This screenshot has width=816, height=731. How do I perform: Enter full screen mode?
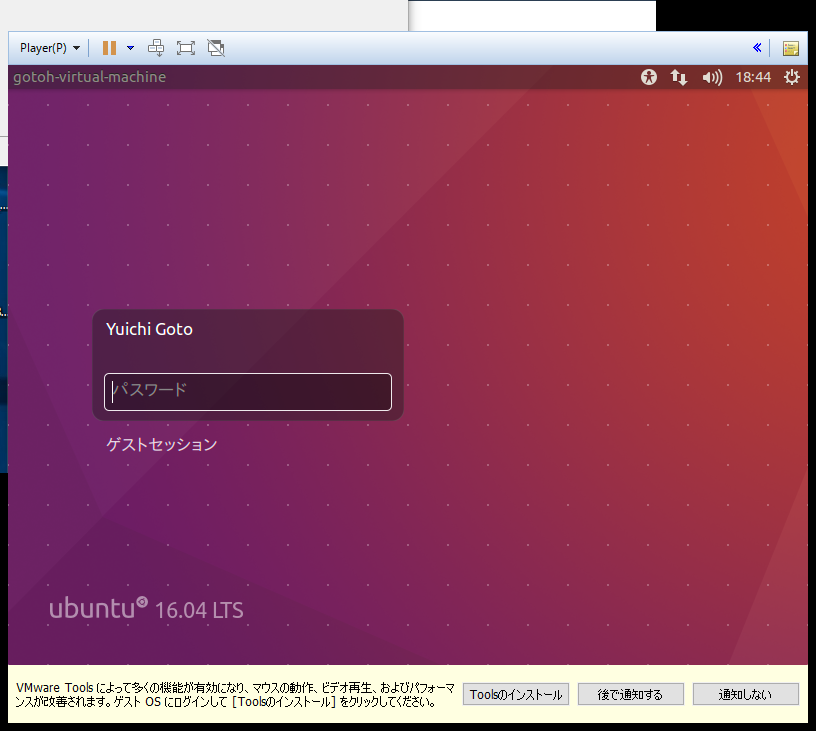[x=186, y=48]
